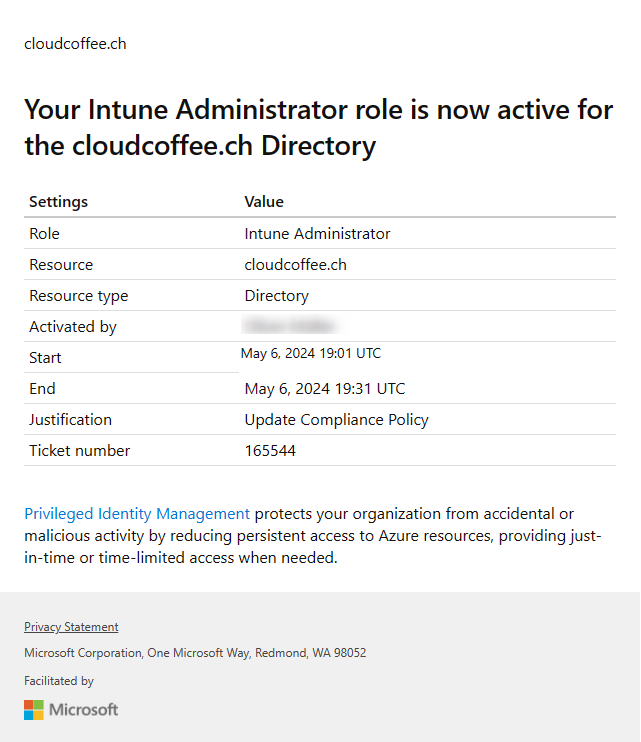Click the Microsoft four-square logo icon
This screenshot has height=742, width=641.
point(34,710)
